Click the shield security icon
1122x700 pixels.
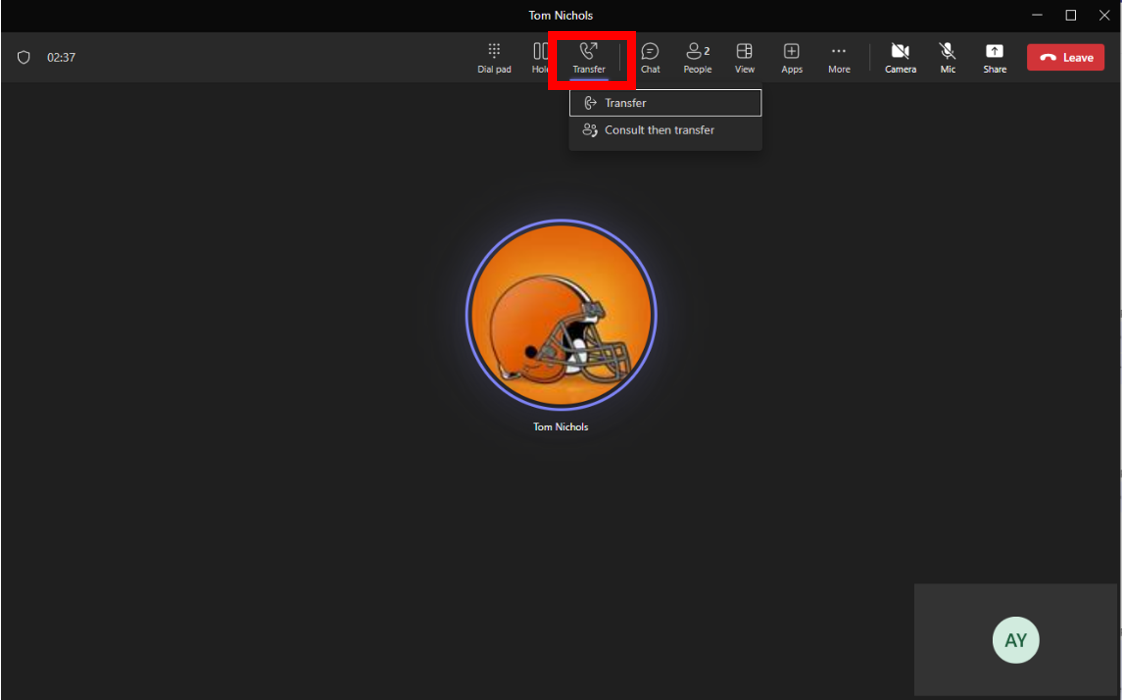point(24,57)
